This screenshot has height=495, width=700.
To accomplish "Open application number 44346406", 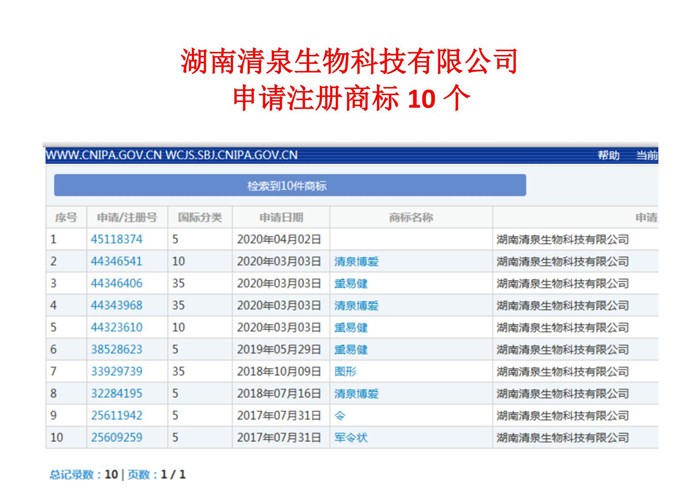I will 116,284.
